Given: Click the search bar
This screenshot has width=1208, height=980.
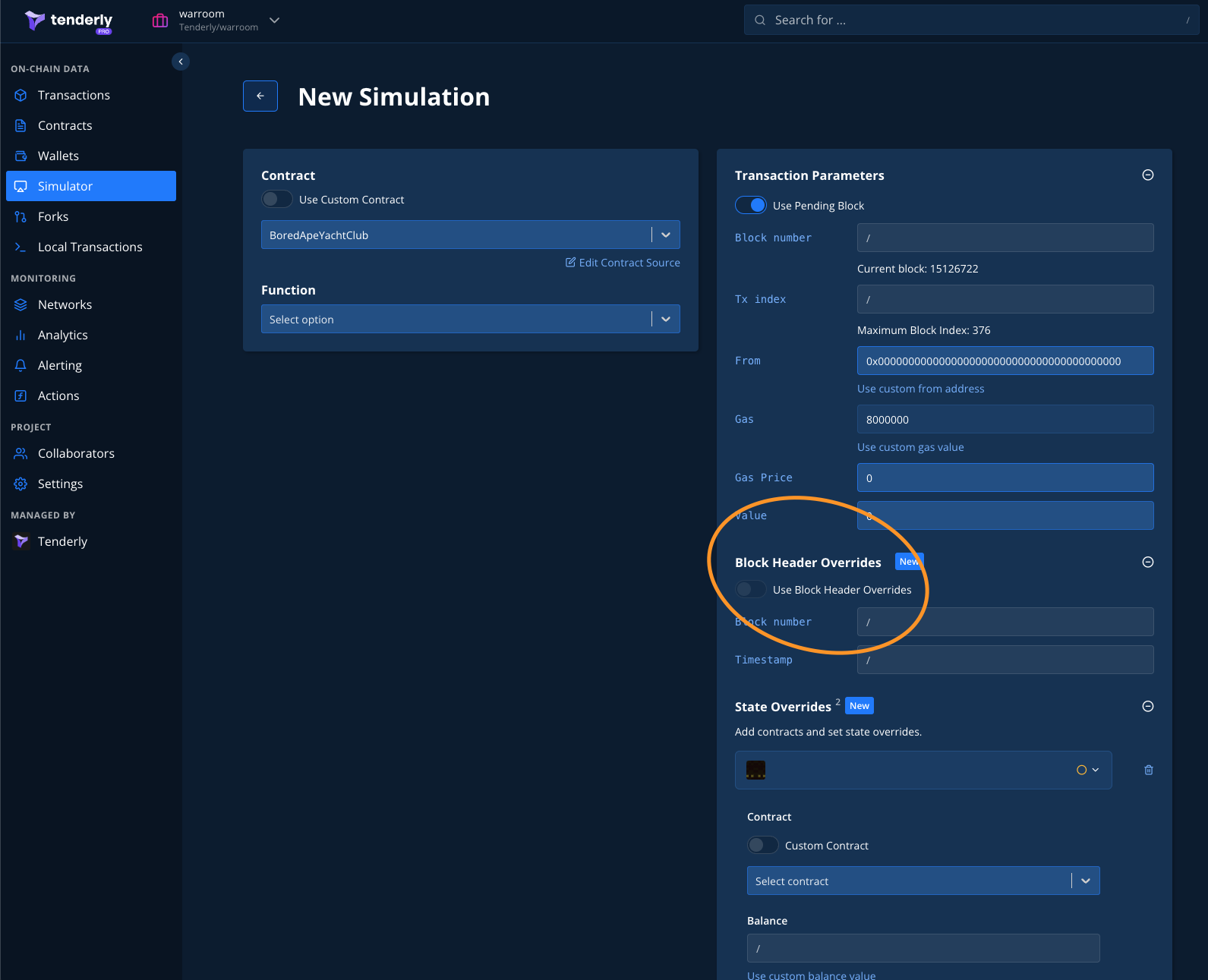Looking at the screenshot, I should (x=971, y=20).
